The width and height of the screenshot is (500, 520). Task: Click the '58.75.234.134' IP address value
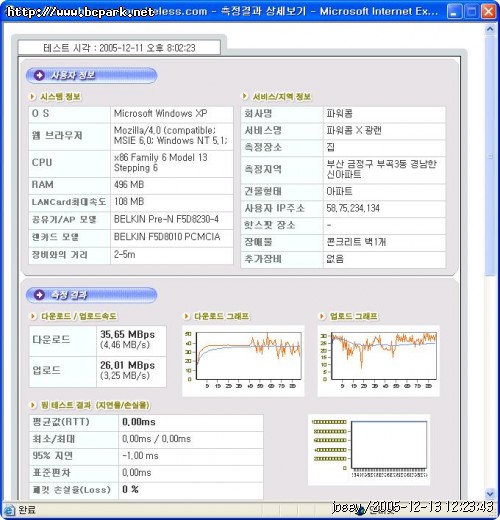point(353,208)
